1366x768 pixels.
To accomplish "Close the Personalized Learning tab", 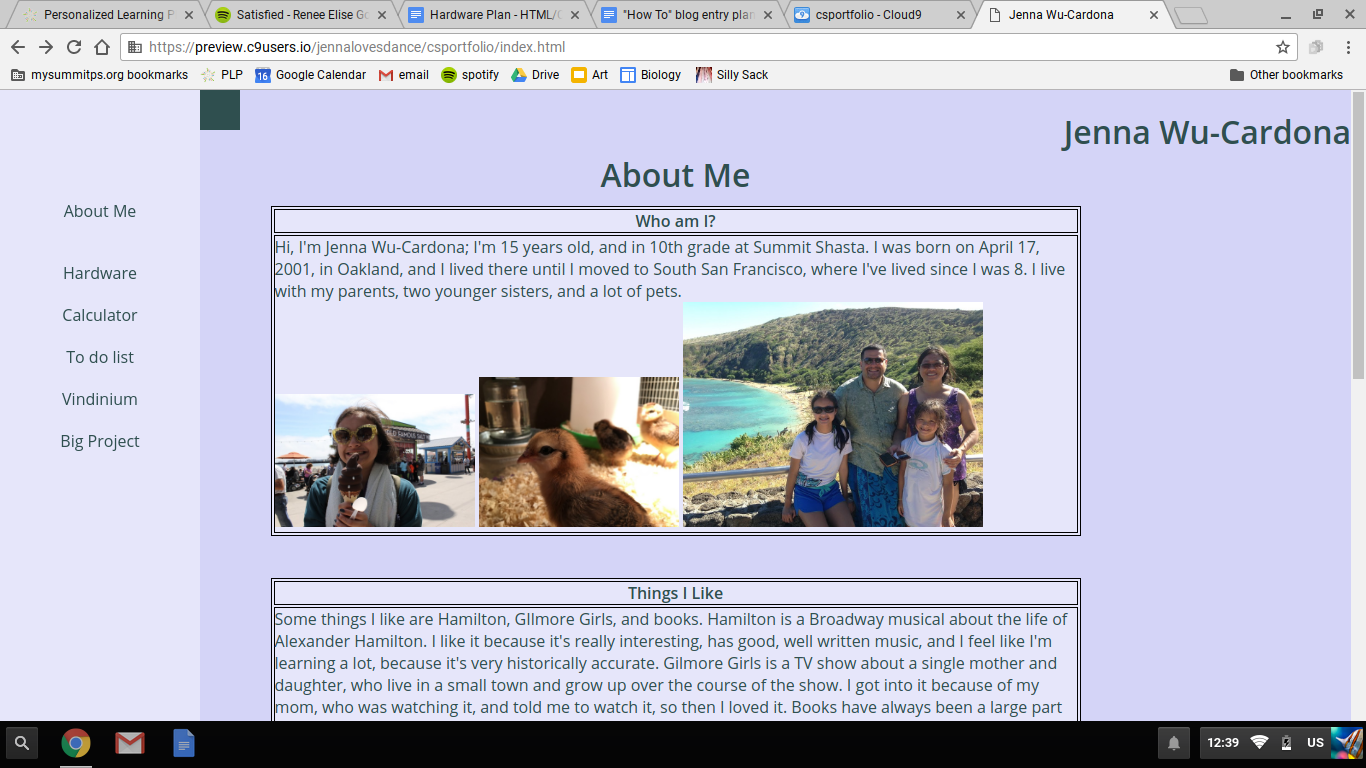I will (187, 15).
